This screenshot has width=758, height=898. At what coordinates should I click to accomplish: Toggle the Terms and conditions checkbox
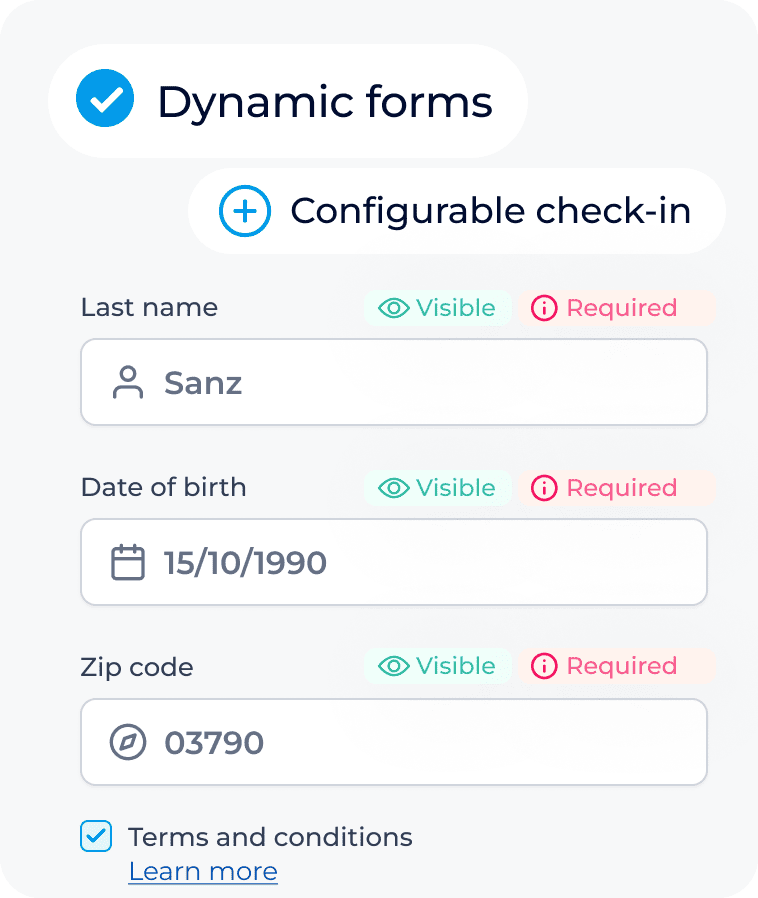pos(96,836)
